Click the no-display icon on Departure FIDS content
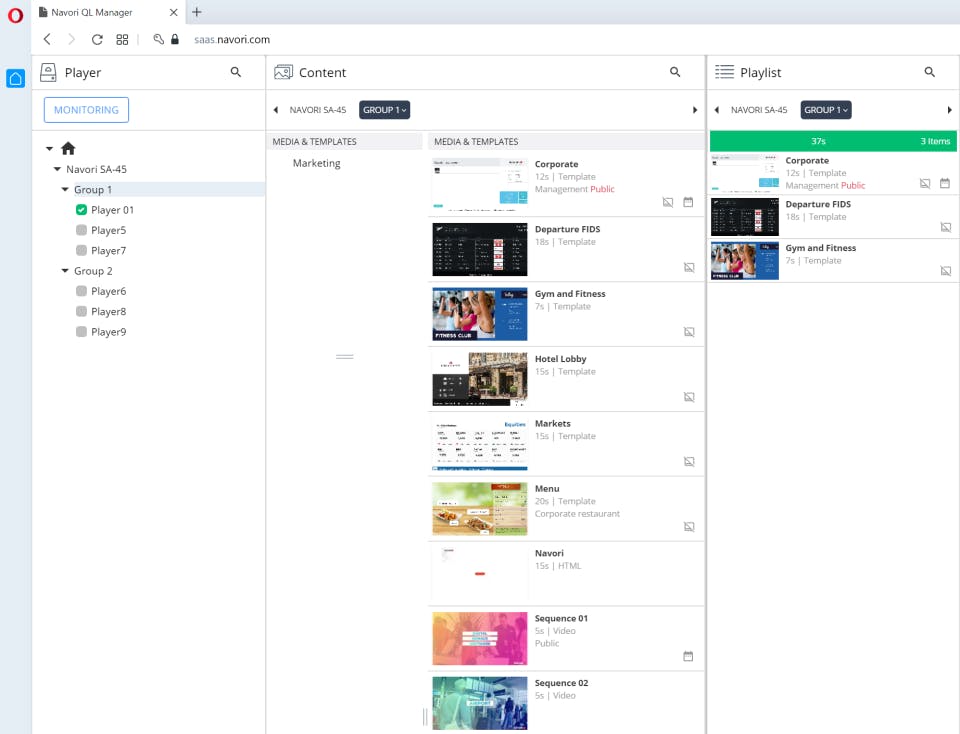This screenshot has width=960, height=734. pos(689,267)
